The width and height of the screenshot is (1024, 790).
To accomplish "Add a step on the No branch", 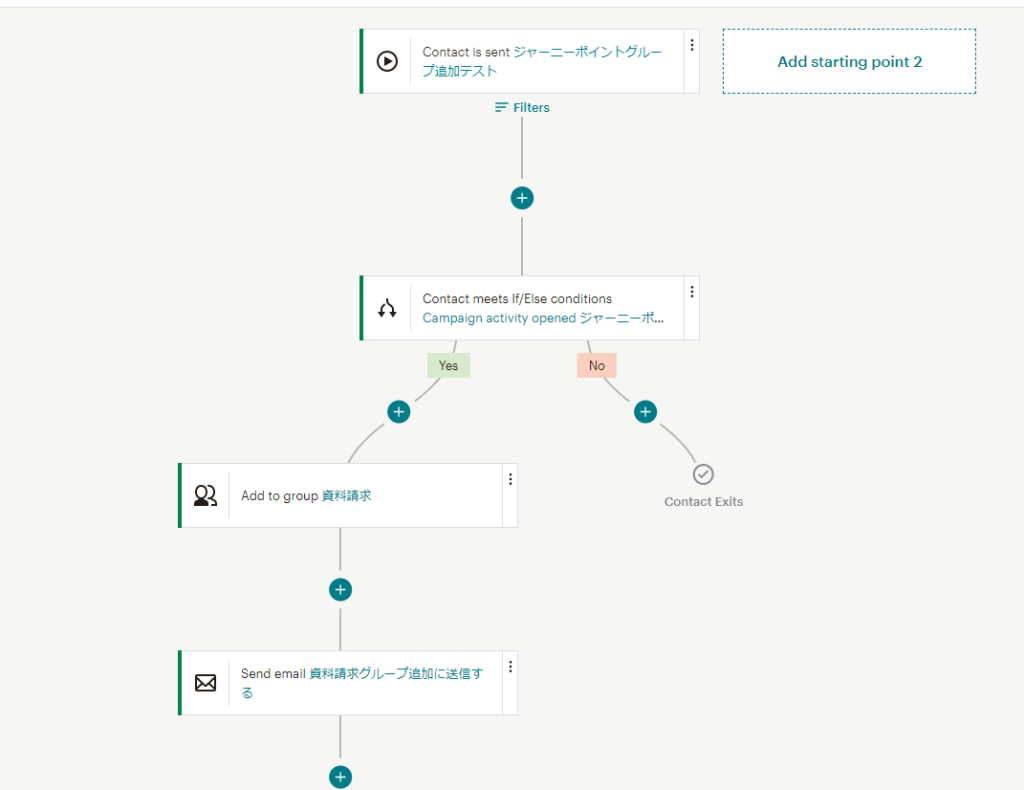I will click(x=646, y=411).
